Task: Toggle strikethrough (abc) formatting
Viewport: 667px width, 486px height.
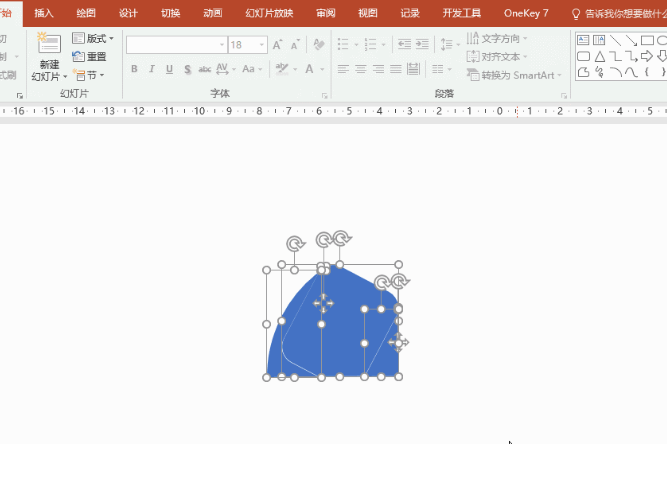Action: 205,69
